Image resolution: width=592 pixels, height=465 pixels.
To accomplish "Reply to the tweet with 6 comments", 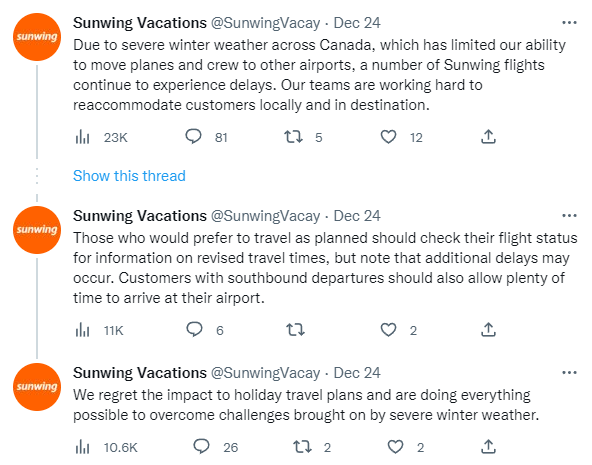I will coord(194,330).
